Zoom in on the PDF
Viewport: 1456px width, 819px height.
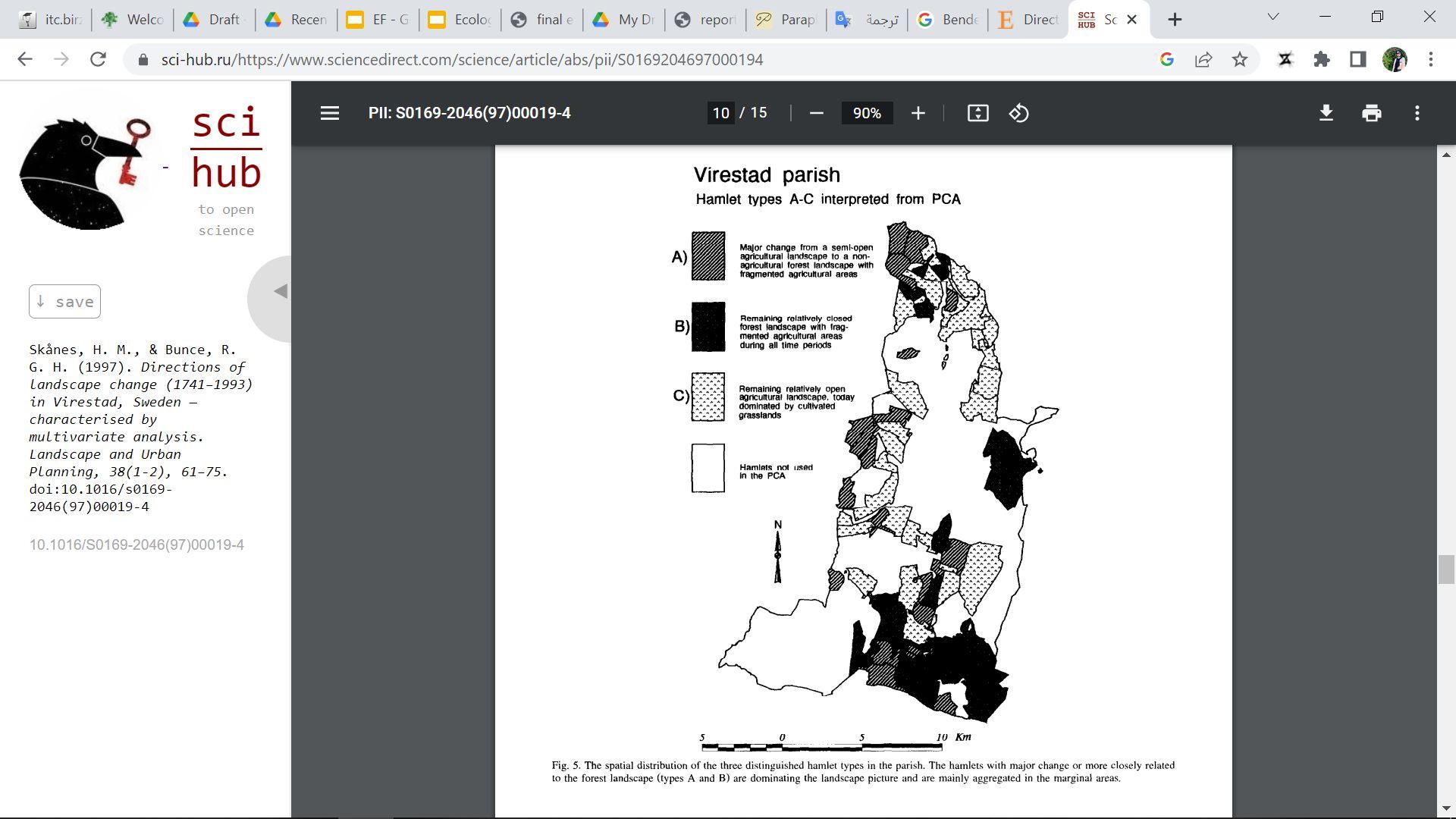click(x=918, y=113)
